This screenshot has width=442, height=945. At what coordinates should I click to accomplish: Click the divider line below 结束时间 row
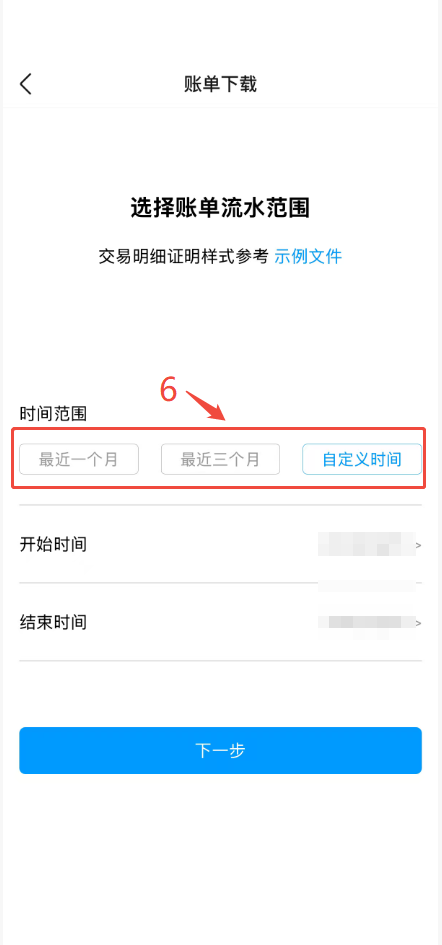[x=221, y=661]
